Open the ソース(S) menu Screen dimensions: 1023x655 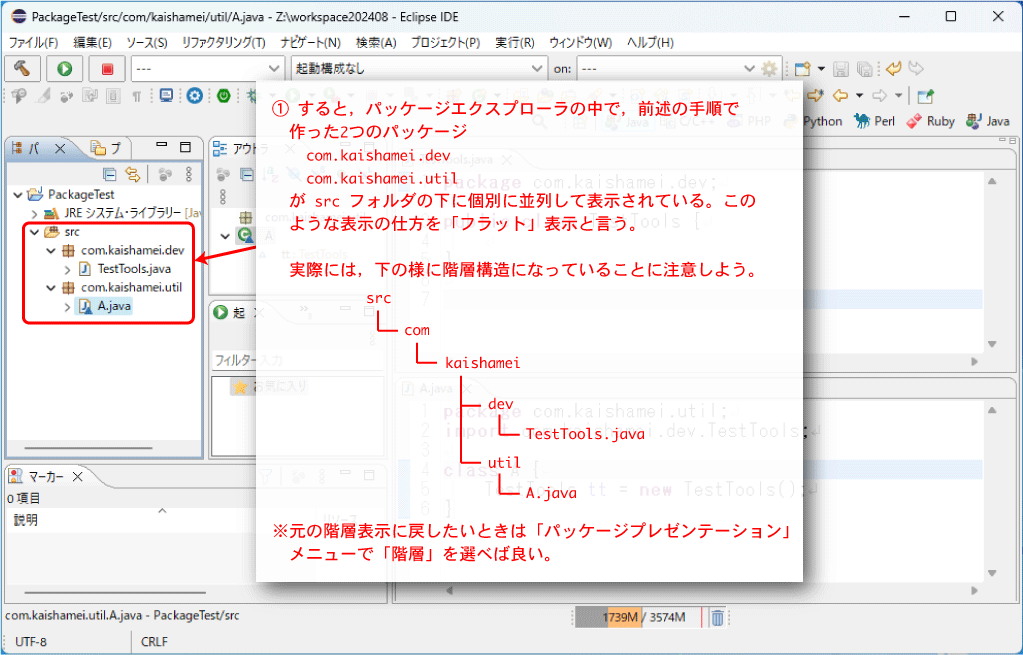[x=147, y=42]
